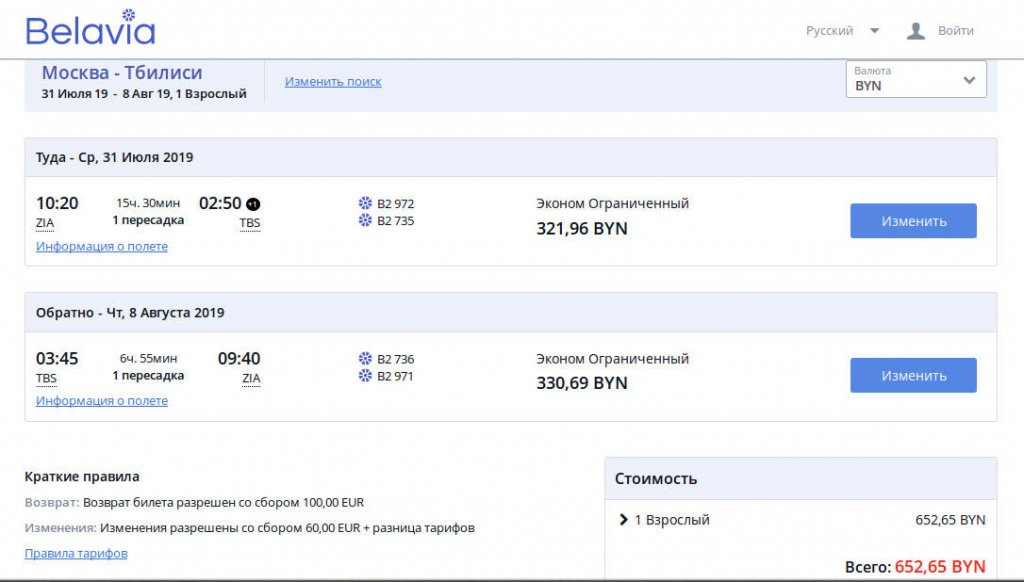Open Информация о полете for the outbound flight
Image resolution: width=1024 pixels, height=582 pixels.
pos(102,246)
